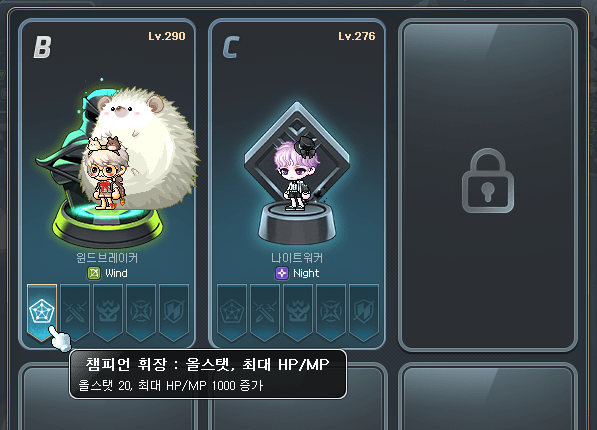Click the crossed swords insignia on Night card

pos(265,312)
